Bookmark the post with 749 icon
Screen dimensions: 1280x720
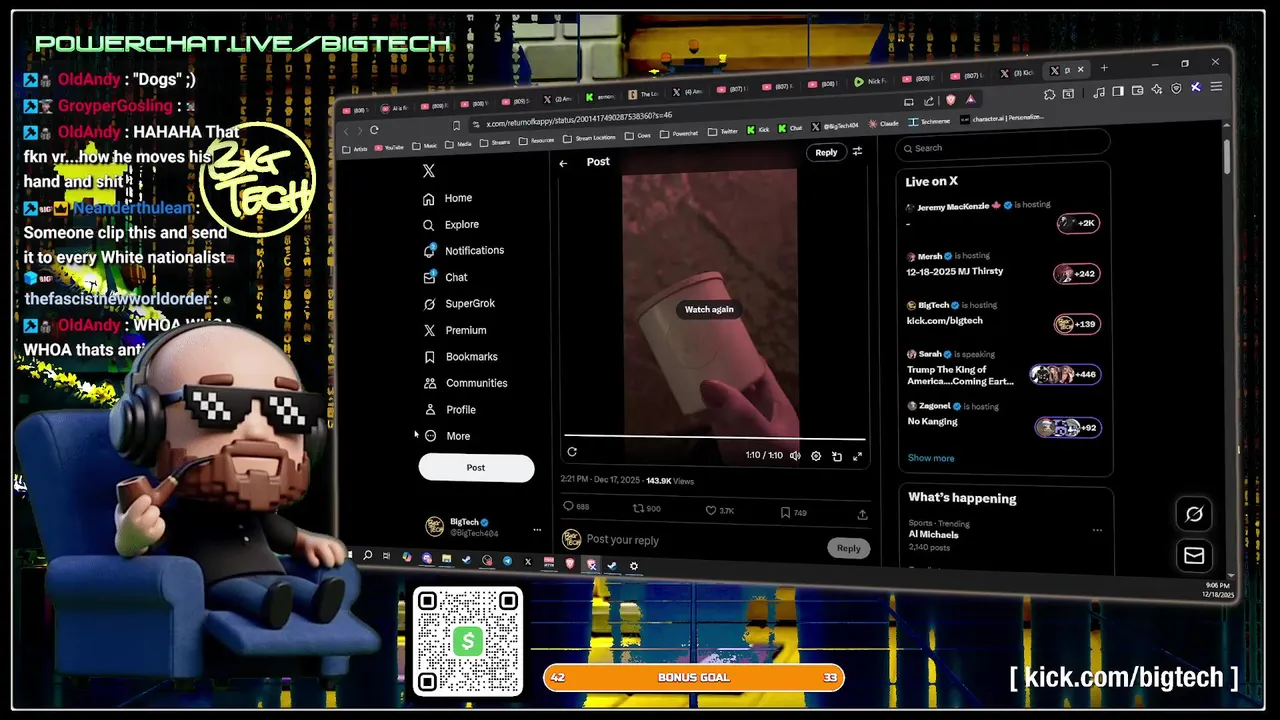click(x=785, y=513)
